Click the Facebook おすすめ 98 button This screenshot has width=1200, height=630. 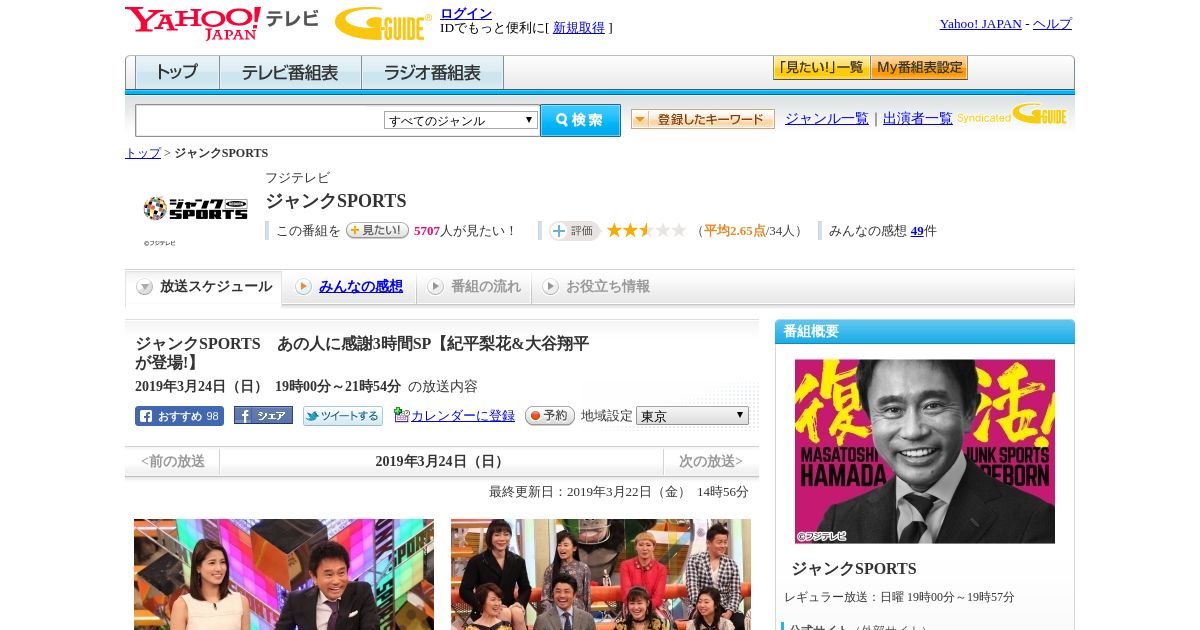[179, 416]
